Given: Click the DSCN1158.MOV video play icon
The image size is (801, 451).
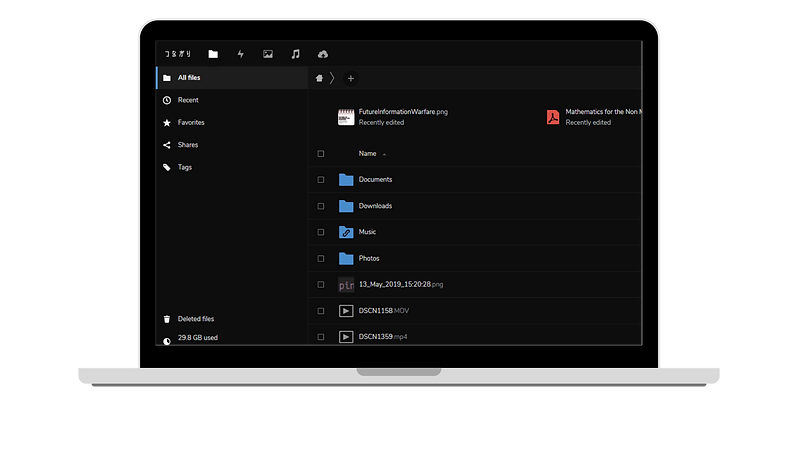Looking at the screenshot, I should (x=346, y=311).
